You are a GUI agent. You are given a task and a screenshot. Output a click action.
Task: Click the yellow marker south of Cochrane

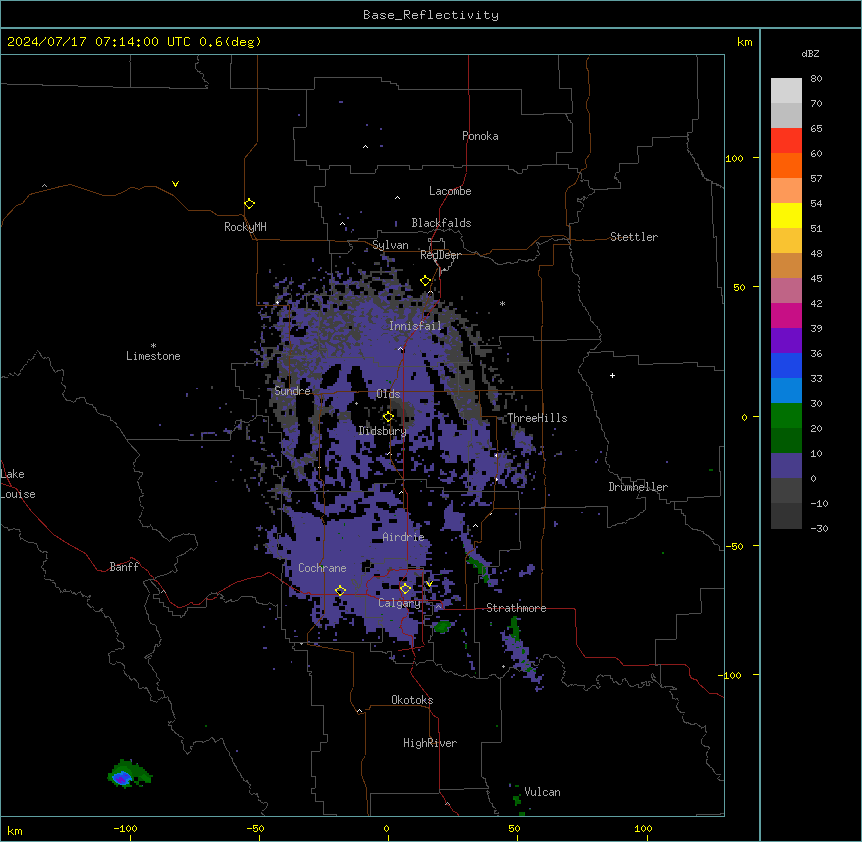tap(340, 591)
